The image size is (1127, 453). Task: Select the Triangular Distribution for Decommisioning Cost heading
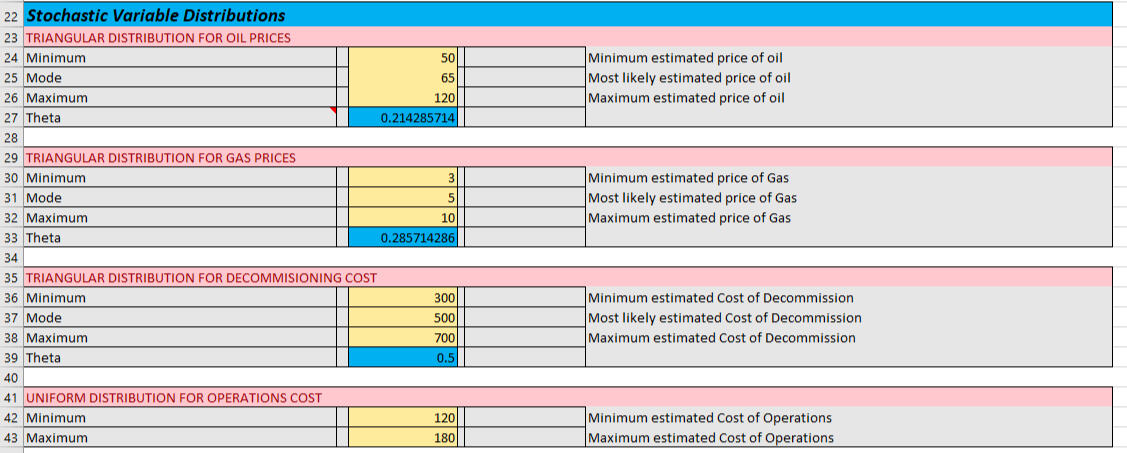tap(200, 278)
